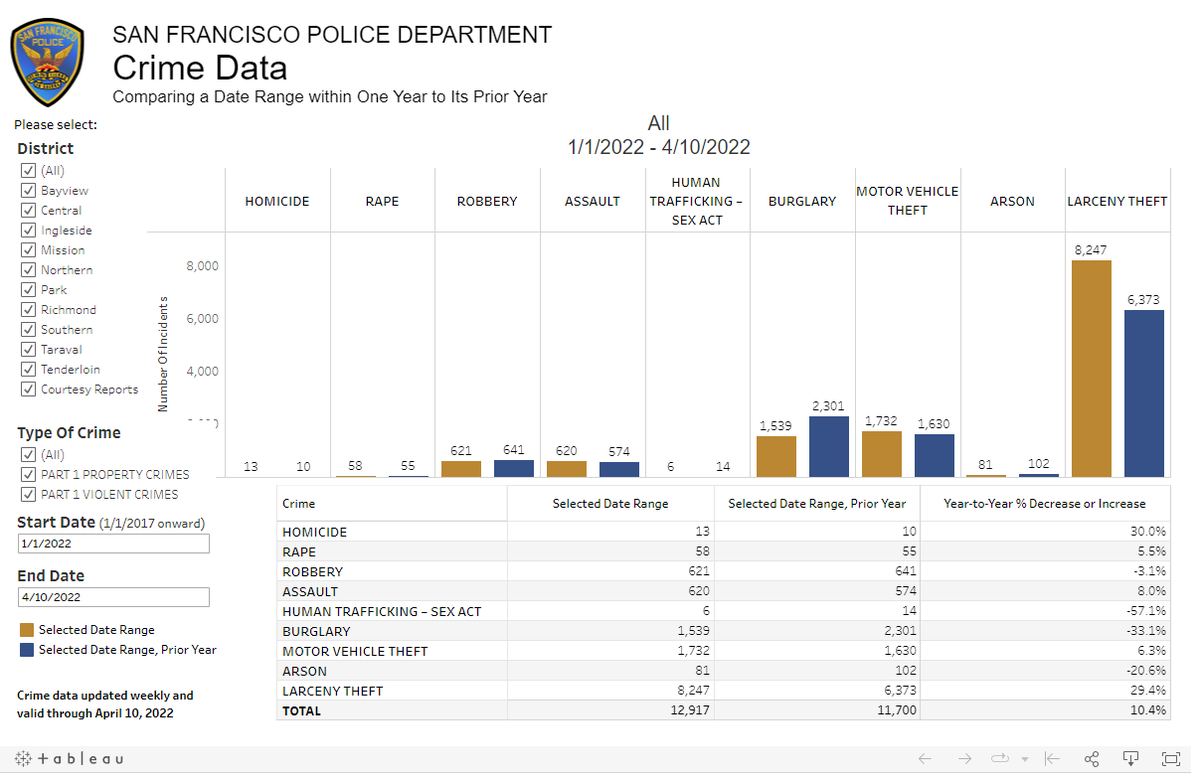Click the download icon
Image resolution: width=1200 pixels, height=782 pixels.
point(1131,759)
